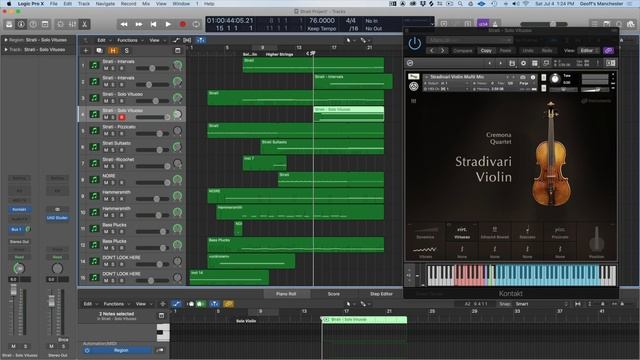The width and height of the screenshot is (640, 360).
Task: Show automation with the curve icon in Tracks menu bar
Action: pos(176,40)
